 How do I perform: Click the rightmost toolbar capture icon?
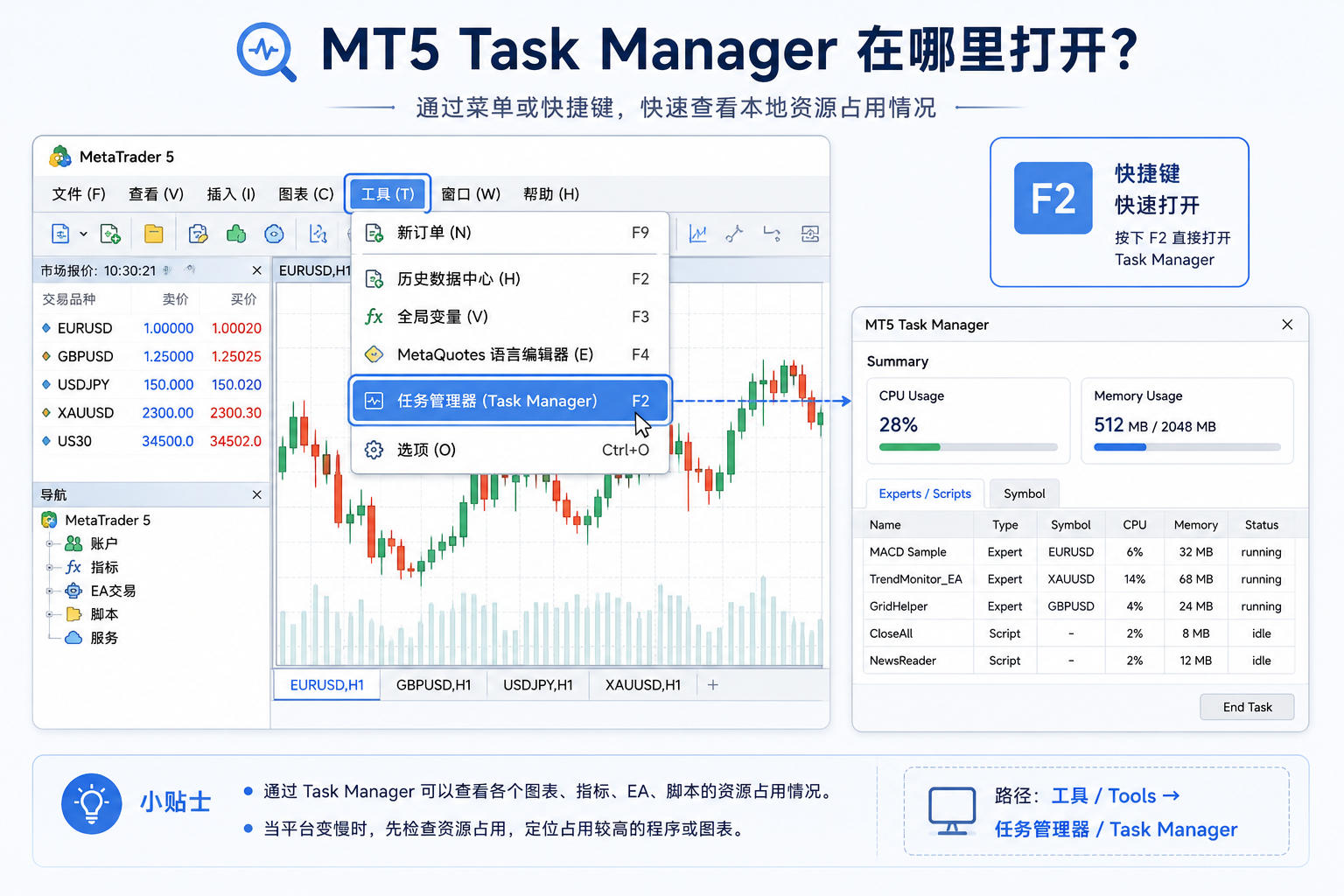click(810, 234)
